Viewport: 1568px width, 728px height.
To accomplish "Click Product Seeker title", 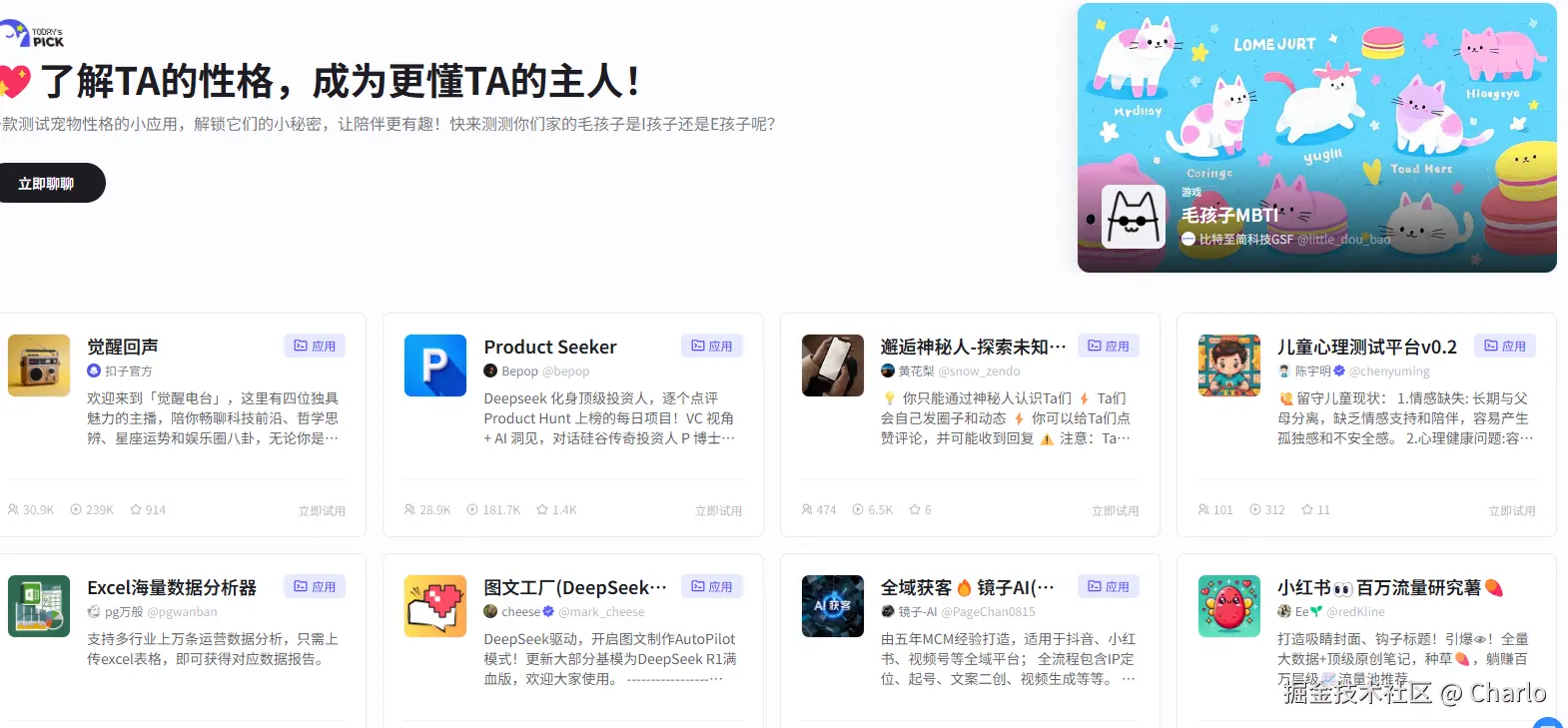I will [550, 347].
